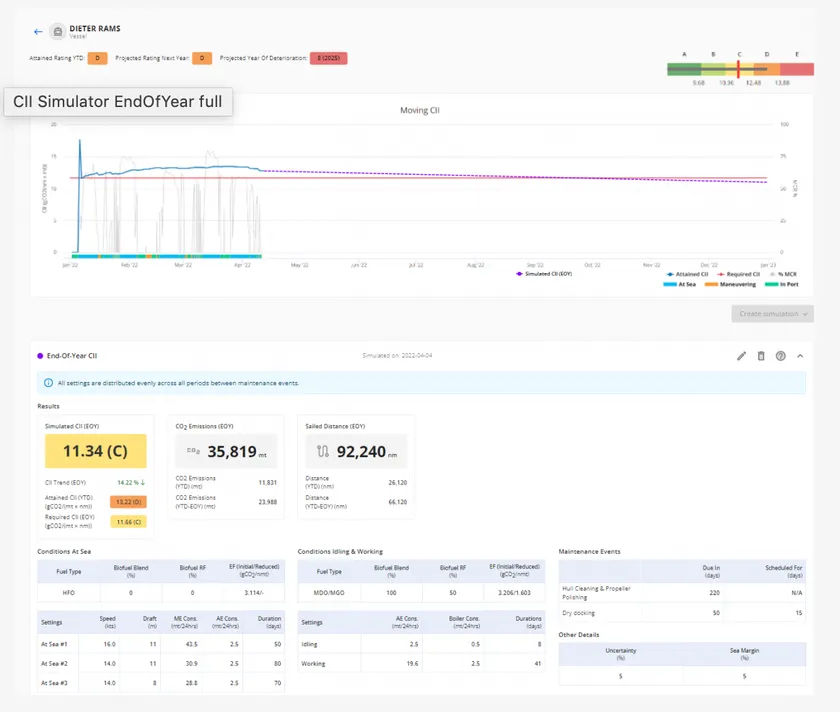Click the vessel avatar icon in header

click(x=56, y=32)
